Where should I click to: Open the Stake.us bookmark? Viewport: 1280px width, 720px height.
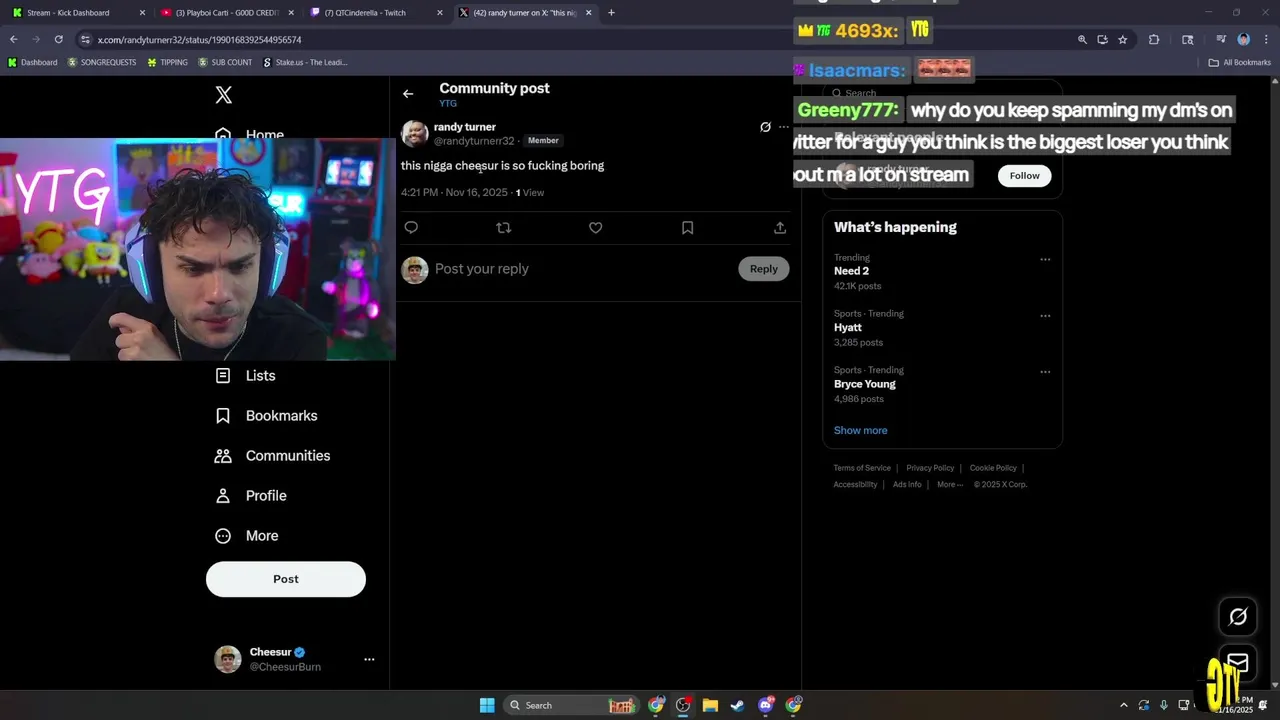(305, 63)
